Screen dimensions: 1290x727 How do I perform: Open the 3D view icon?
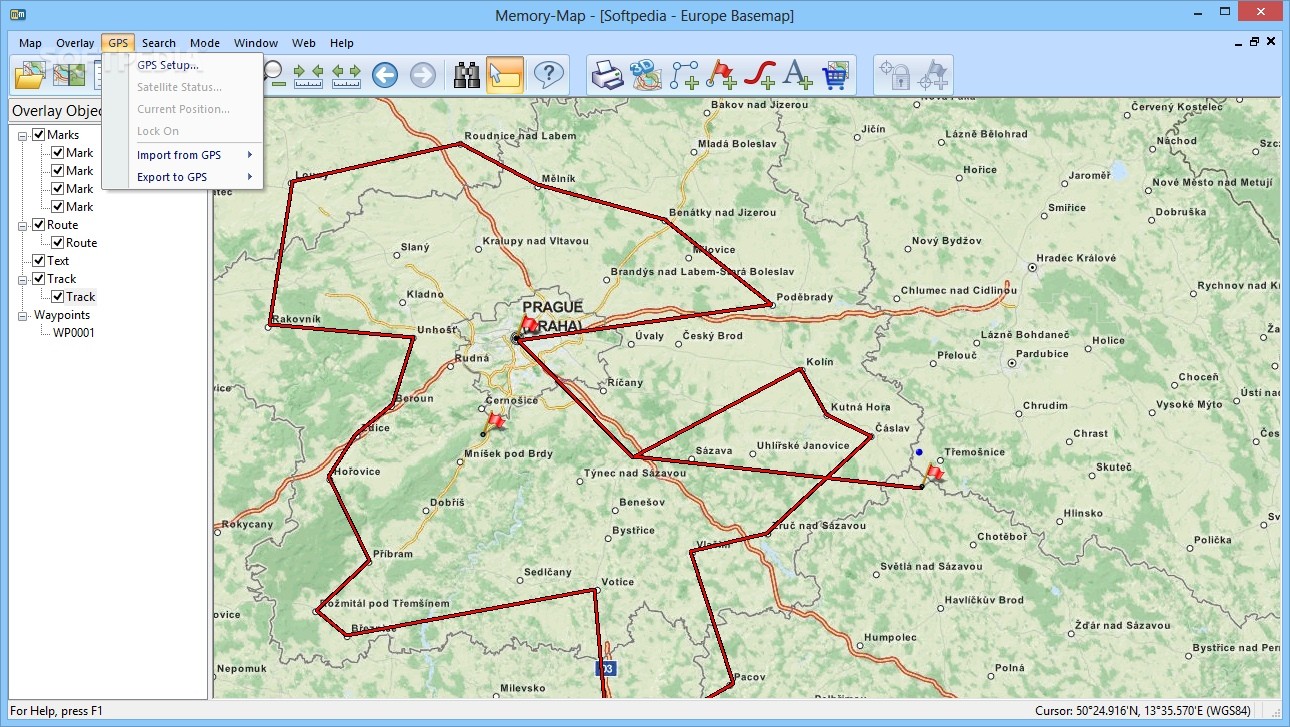pyautogui.click(x=646, y=75)
